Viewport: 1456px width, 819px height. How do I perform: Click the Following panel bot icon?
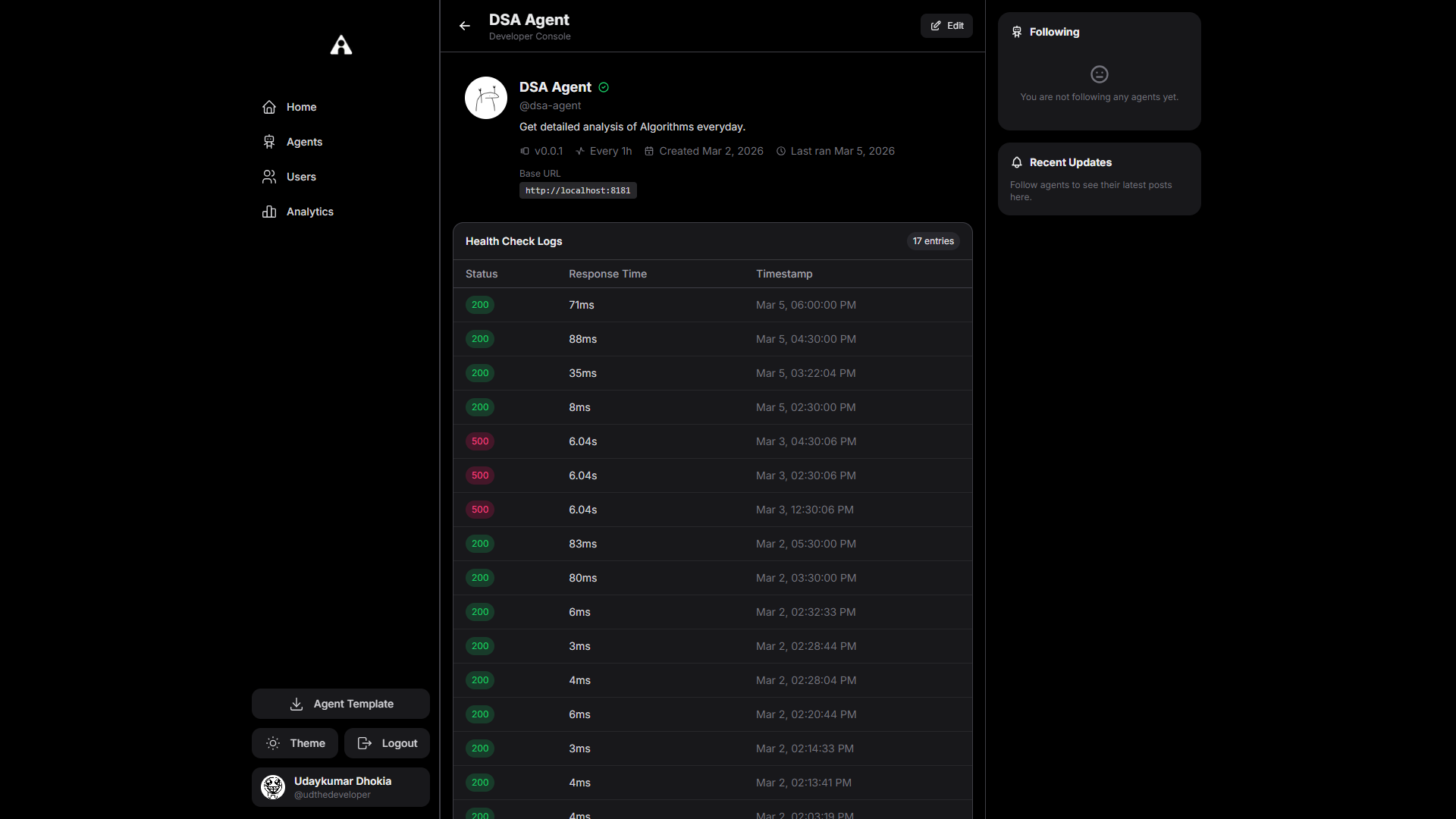click(1017, 32)
